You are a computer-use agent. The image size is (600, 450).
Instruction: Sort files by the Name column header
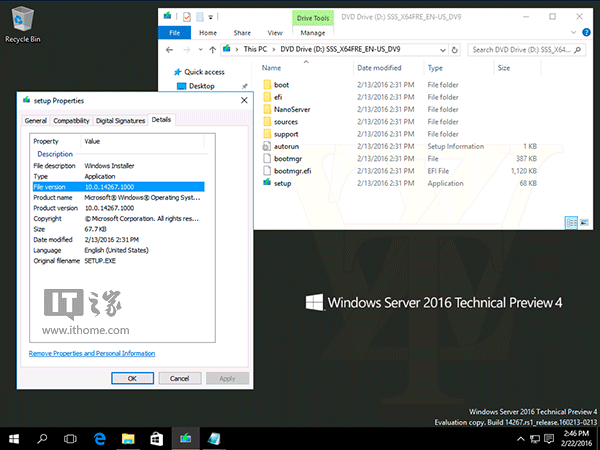[x=271, y=68]
